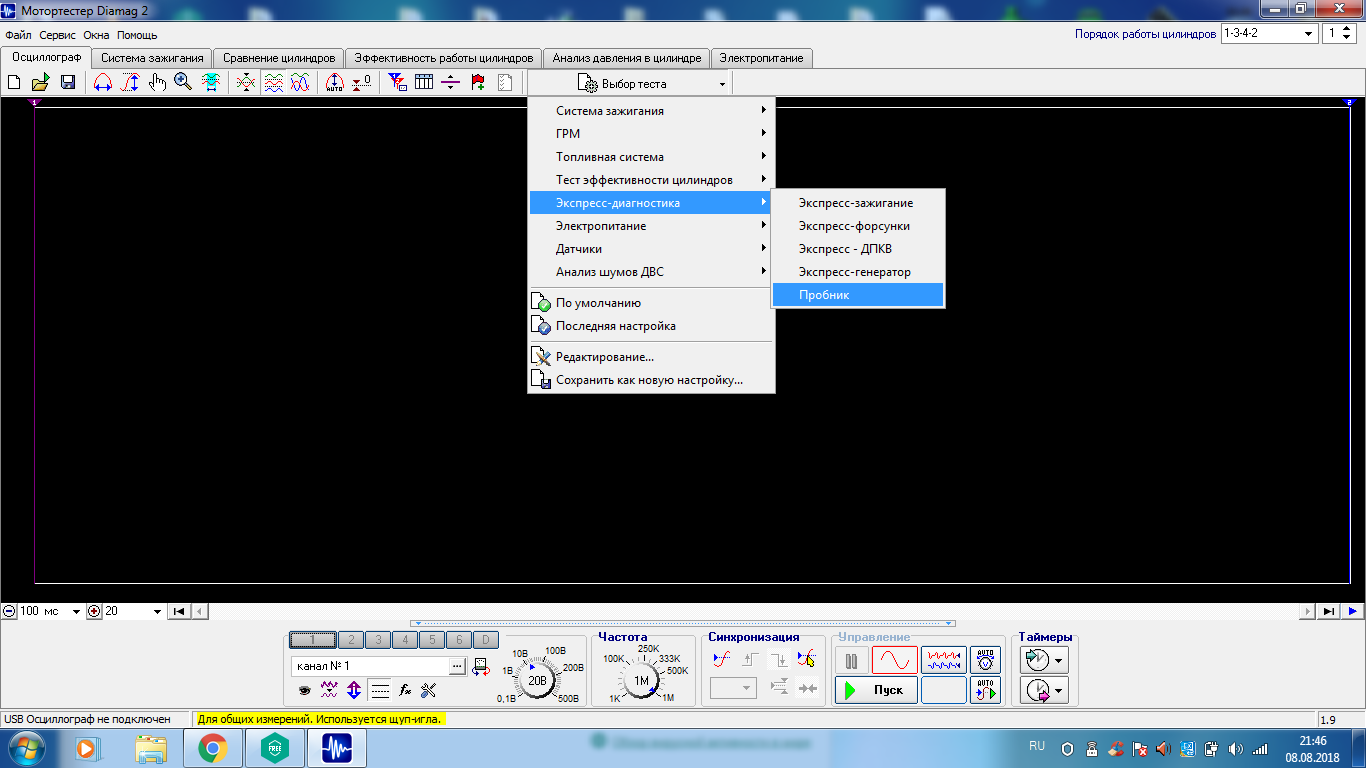Click the table grid toolbar icon
The height and width of the screenshot is (768, 1366).
(x=424, y=83)
